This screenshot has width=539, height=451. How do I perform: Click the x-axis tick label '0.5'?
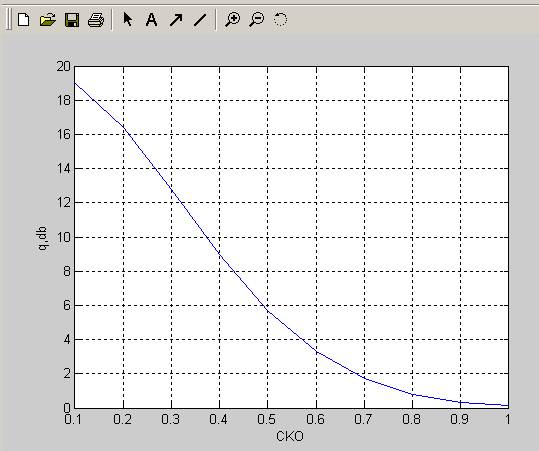pos(266,419)
